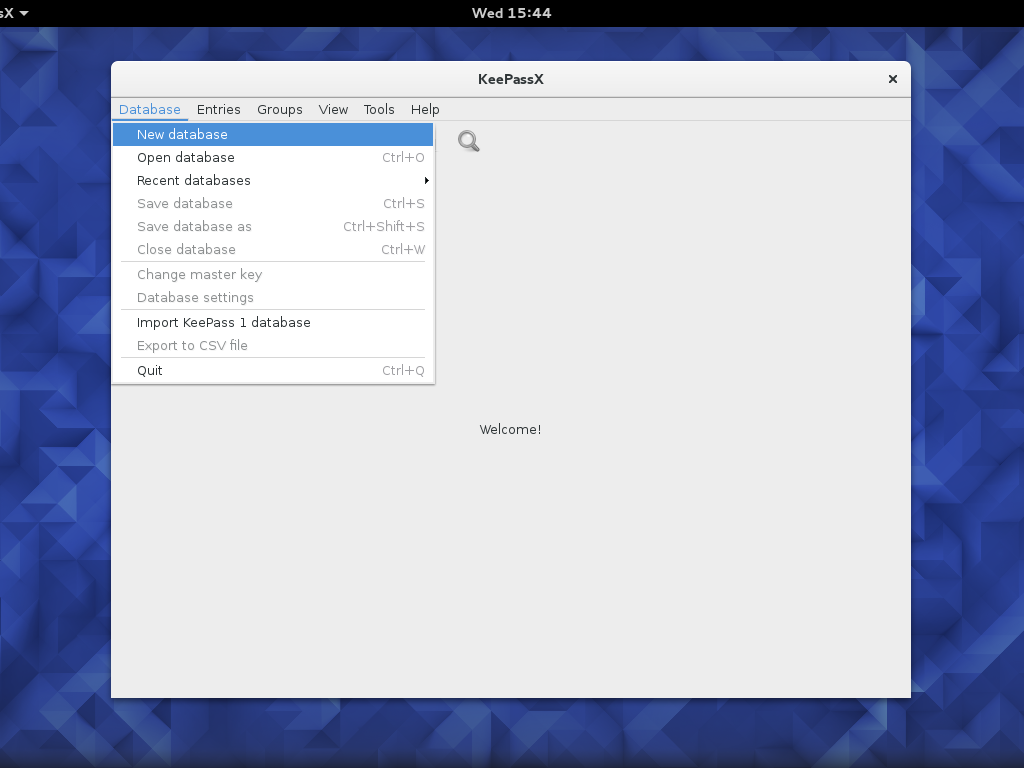
Task: Click the clock showing Wed 15:44
Action: tap(511, 13)
